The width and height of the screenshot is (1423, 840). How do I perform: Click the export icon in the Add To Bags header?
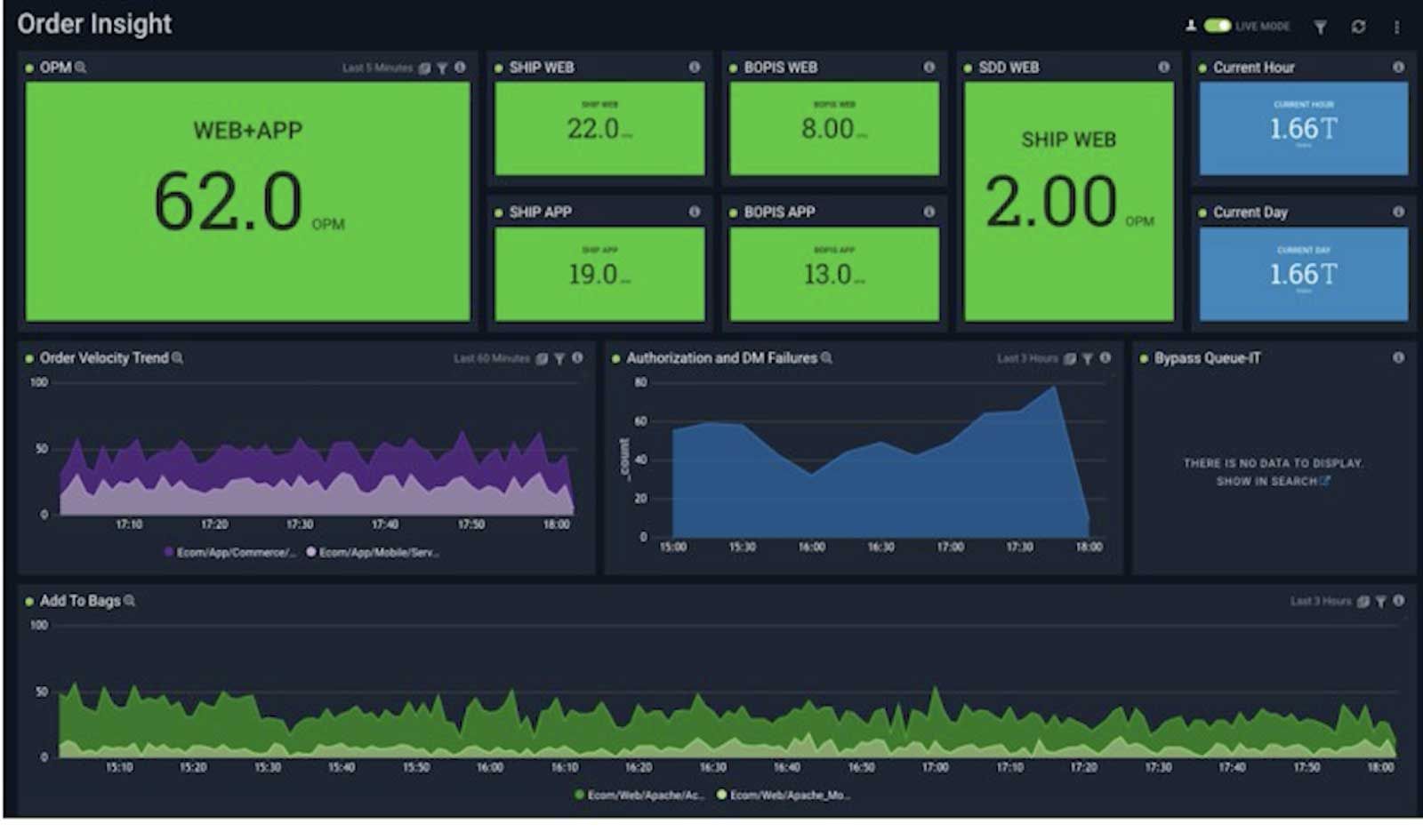coord(1364,601)
